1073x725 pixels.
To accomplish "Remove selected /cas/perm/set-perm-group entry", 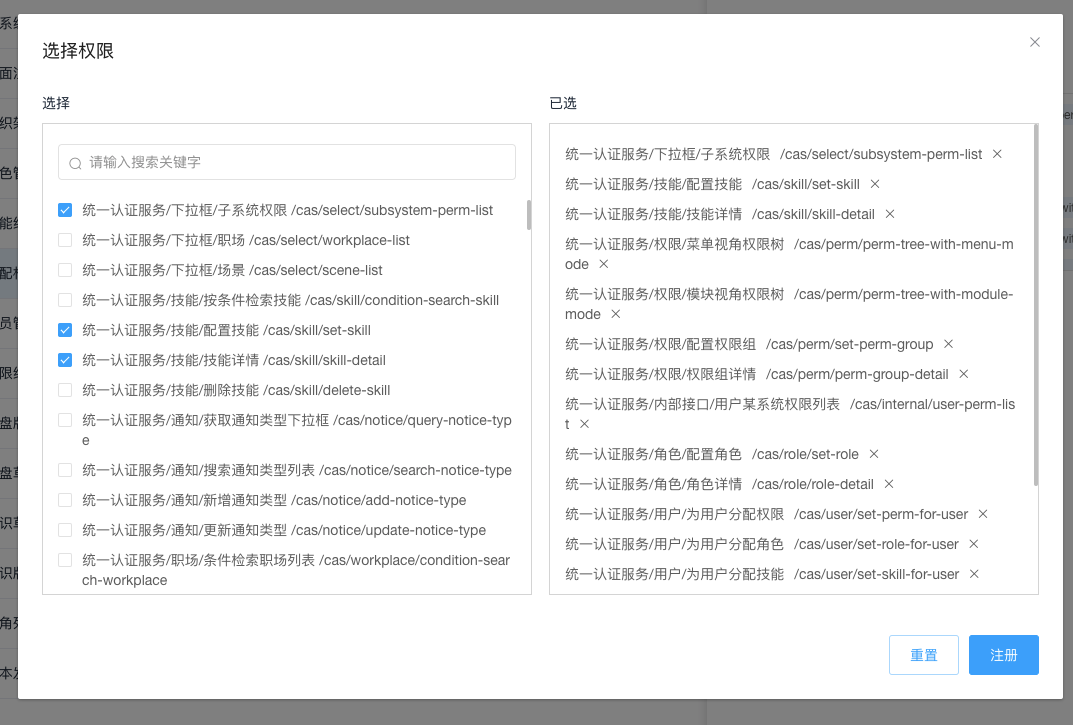I will (948, 344).
